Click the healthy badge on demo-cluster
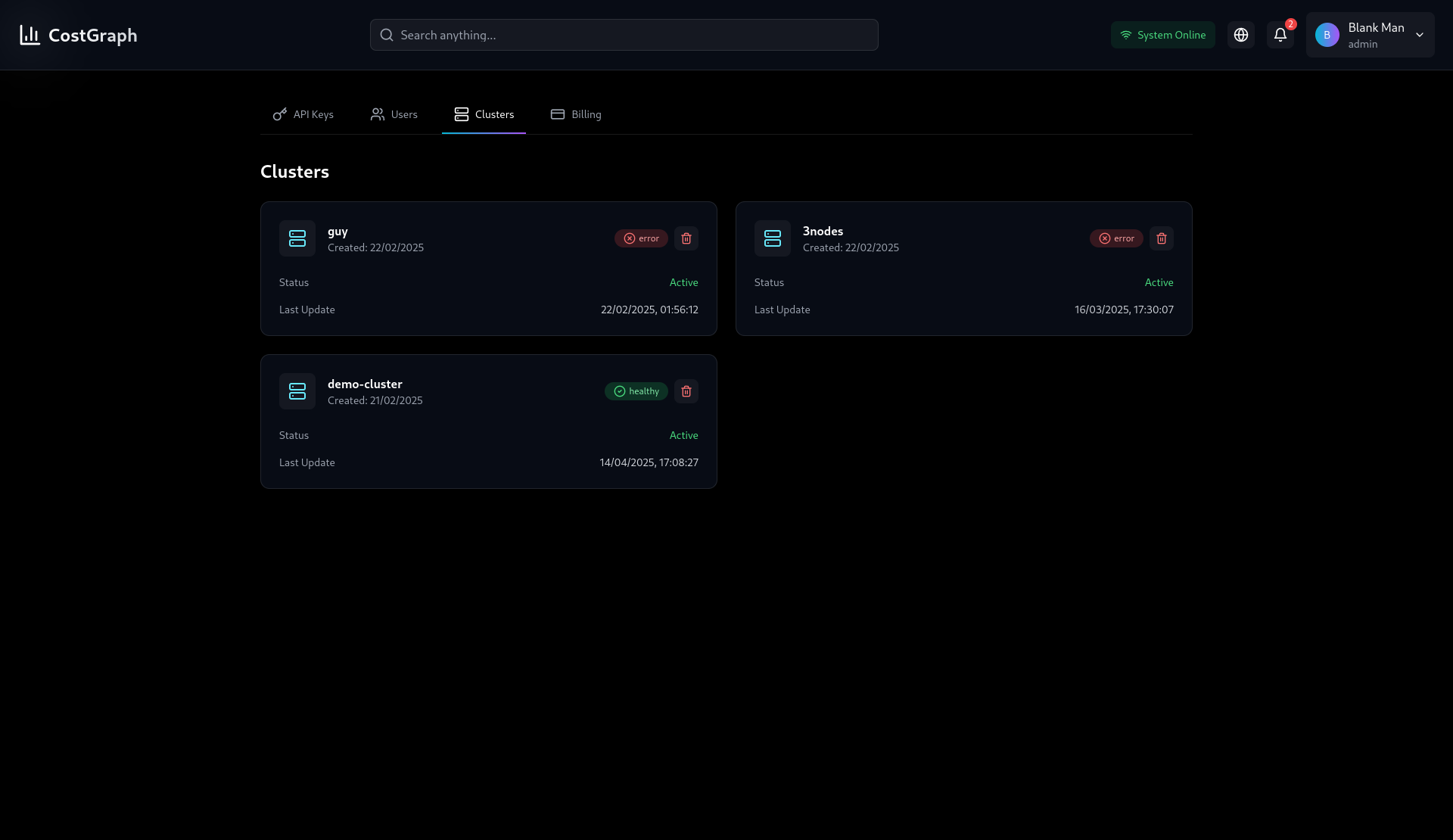 click(x=636, y=391)
